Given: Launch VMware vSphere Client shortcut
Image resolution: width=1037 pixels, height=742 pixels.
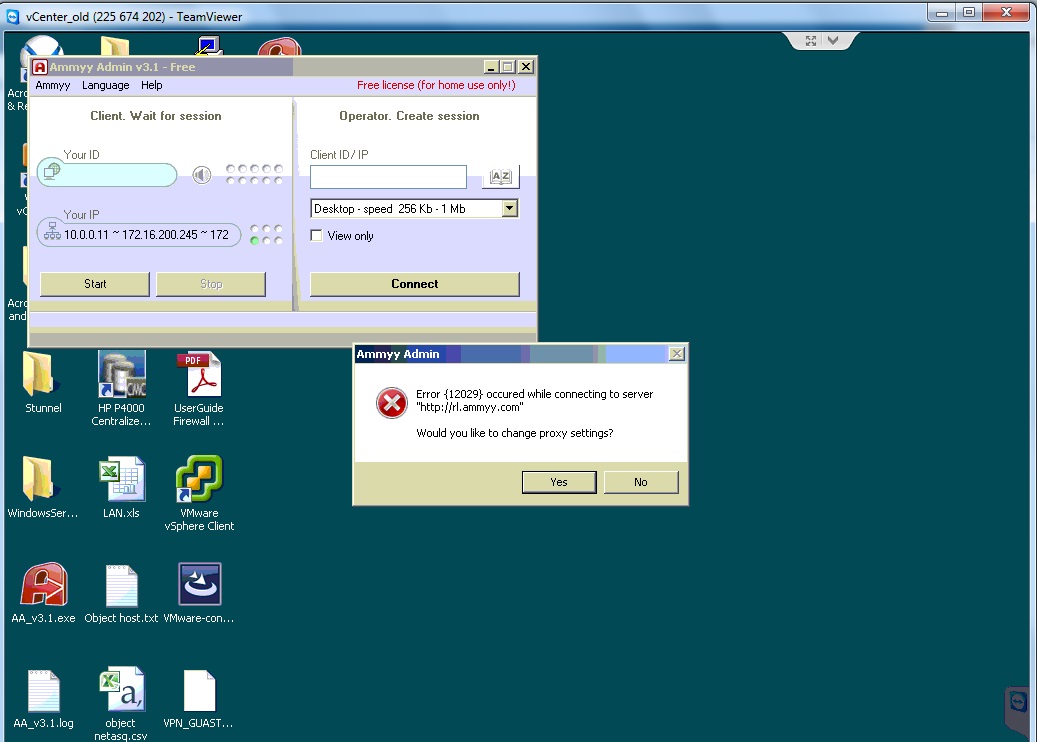Looking at the screenshot, I should point(198,479).
